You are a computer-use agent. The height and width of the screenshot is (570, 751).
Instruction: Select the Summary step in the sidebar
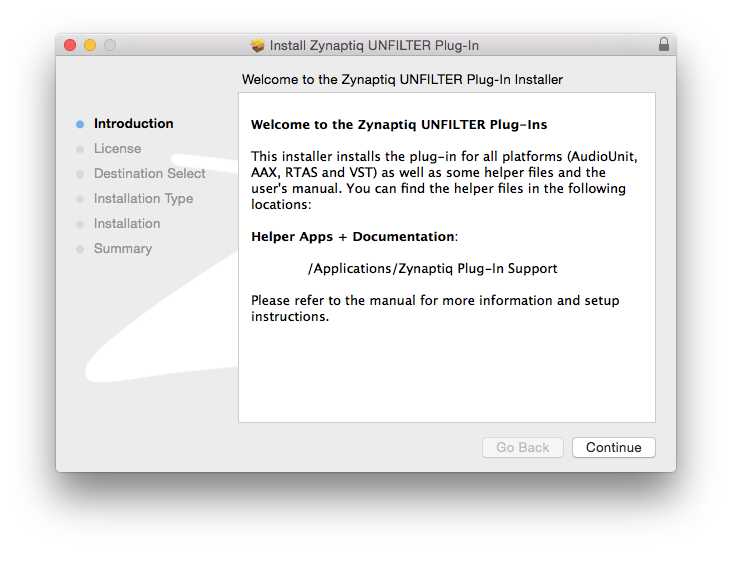click(123, 249)
